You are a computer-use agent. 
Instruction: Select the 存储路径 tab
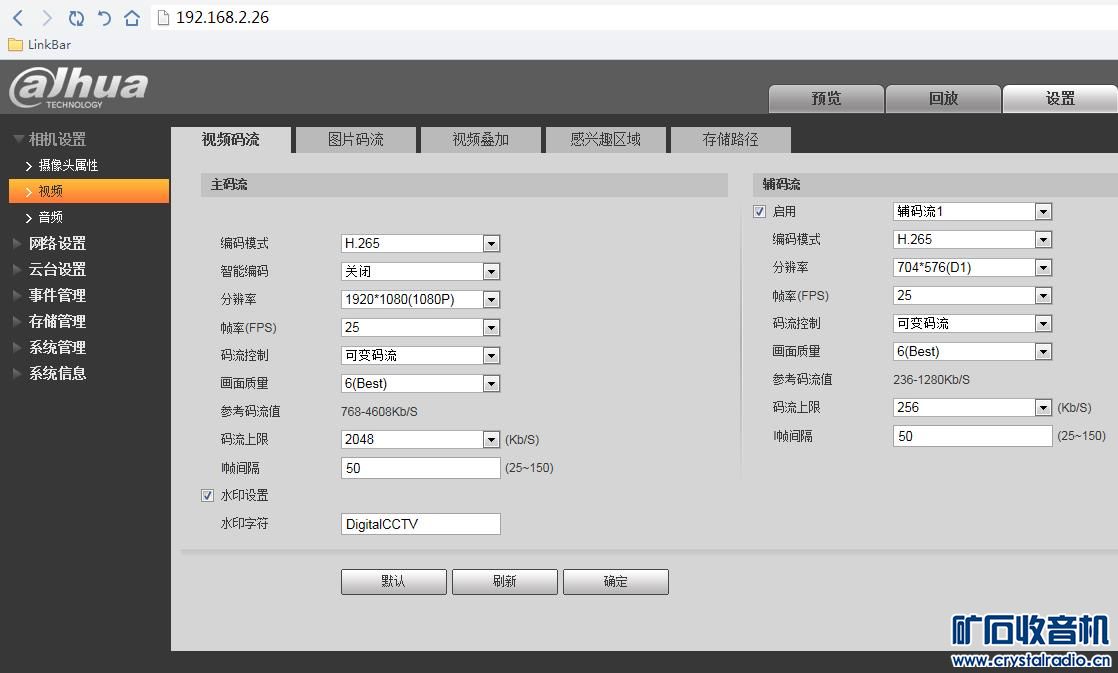click(x=730, y=140)
